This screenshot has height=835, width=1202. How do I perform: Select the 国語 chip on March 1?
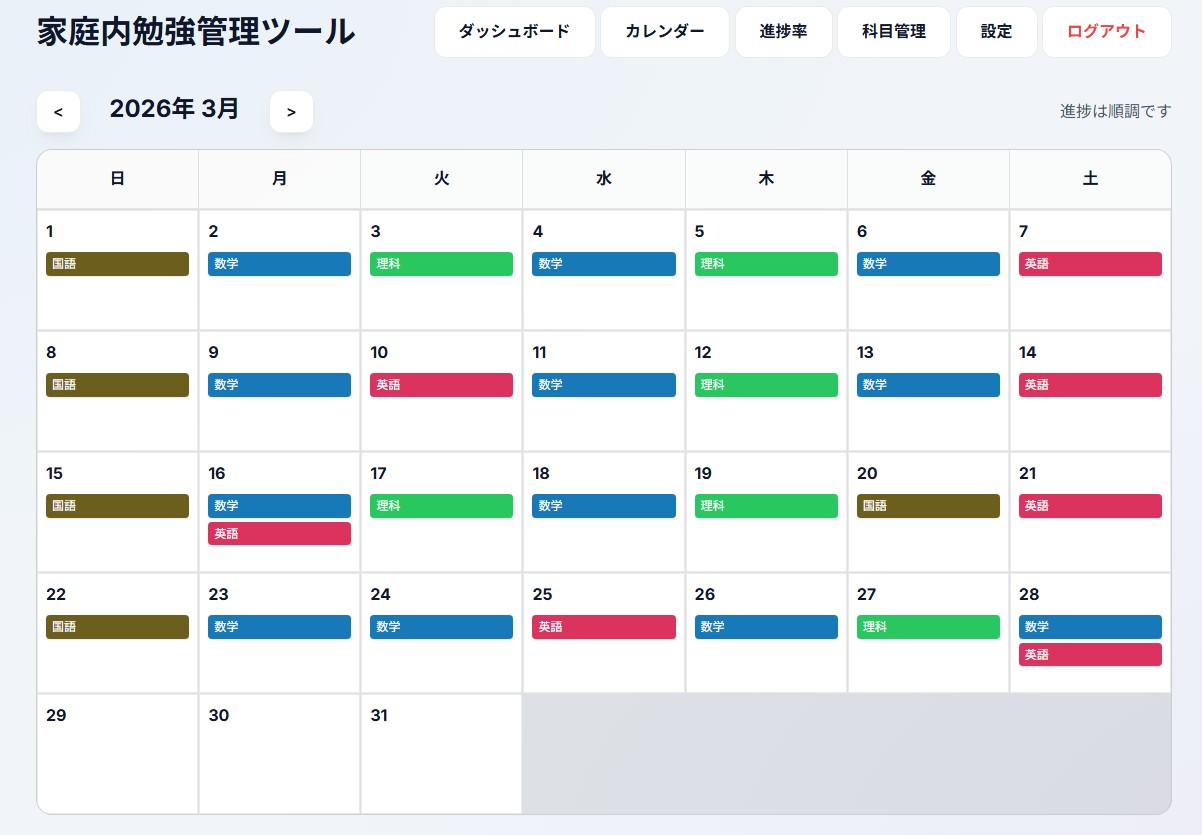[x=117, y=264]
